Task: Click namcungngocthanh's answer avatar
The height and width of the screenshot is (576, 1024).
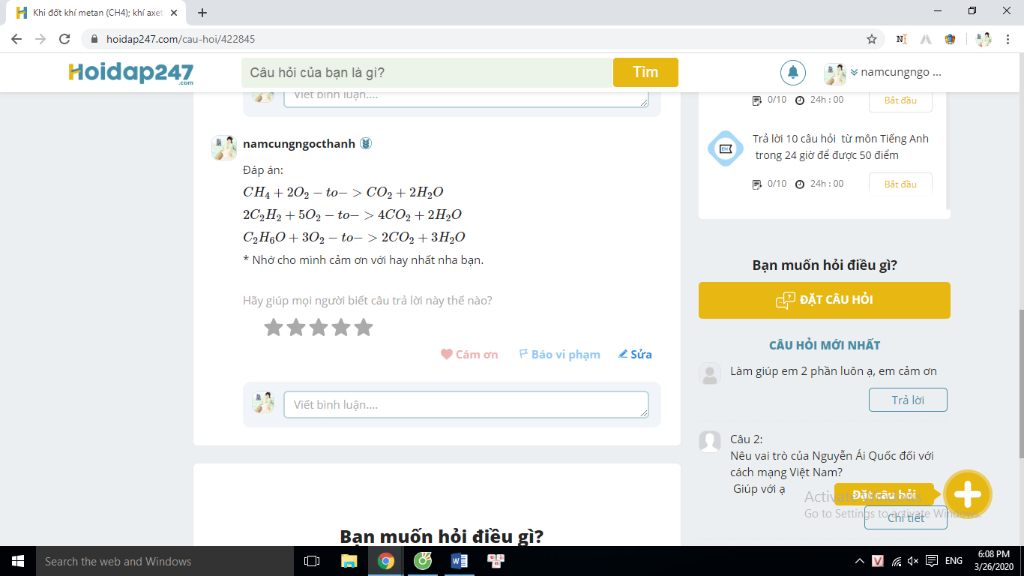Action: (224, 148)
